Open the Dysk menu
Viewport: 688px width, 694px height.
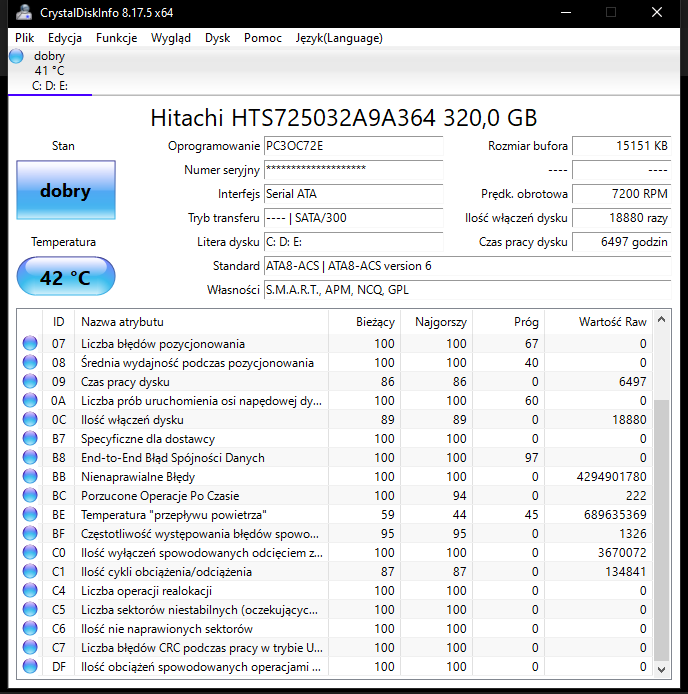[217, 38]
